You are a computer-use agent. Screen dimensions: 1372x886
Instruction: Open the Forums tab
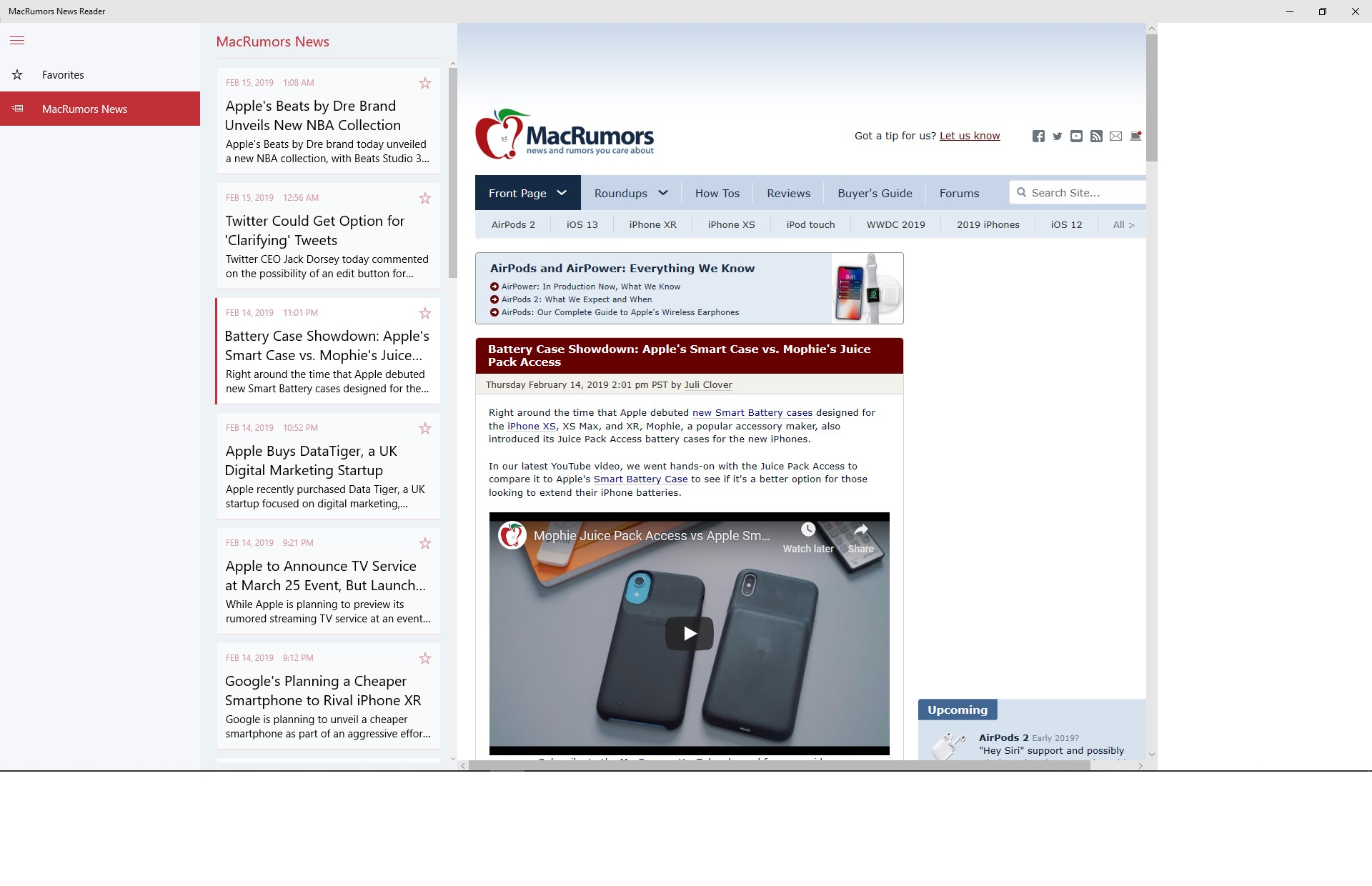point(960,193)
